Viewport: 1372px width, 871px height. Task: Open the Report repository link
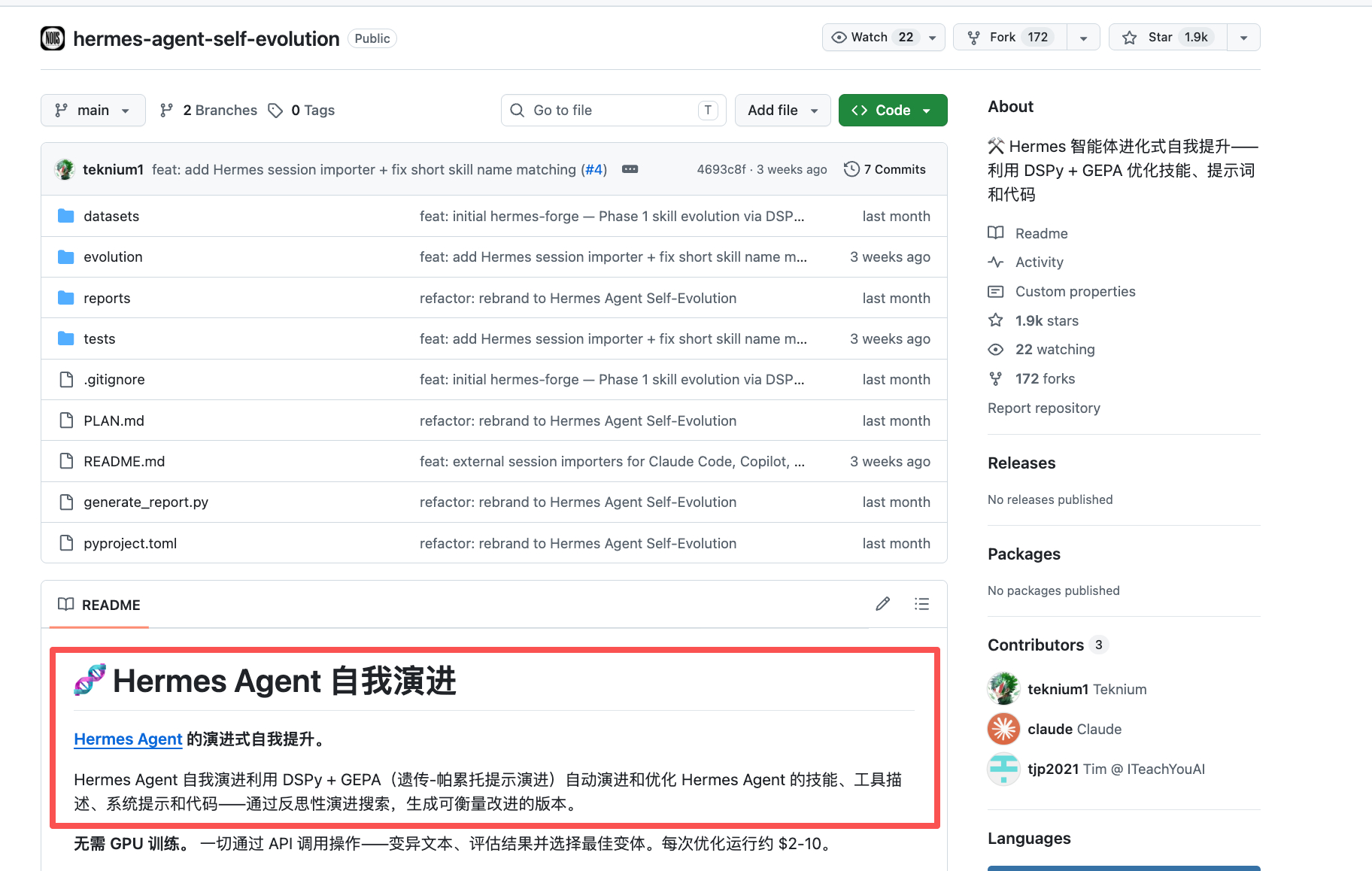[x=1043, y=408]
